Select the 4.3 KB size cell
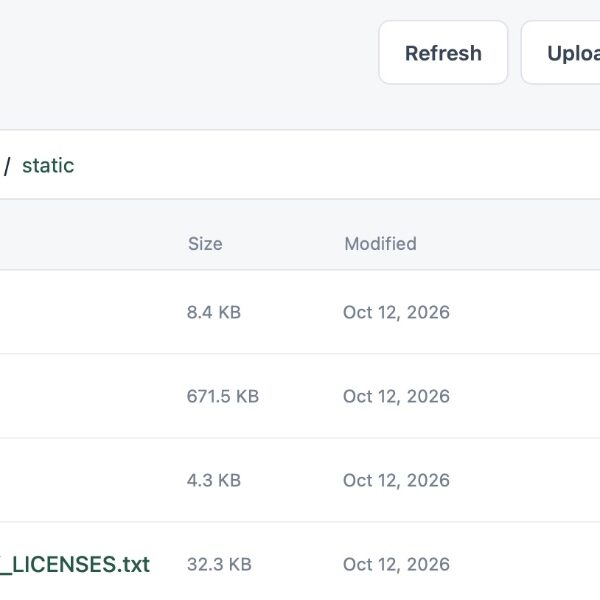600x600 pixels. (x=214, y=480)
